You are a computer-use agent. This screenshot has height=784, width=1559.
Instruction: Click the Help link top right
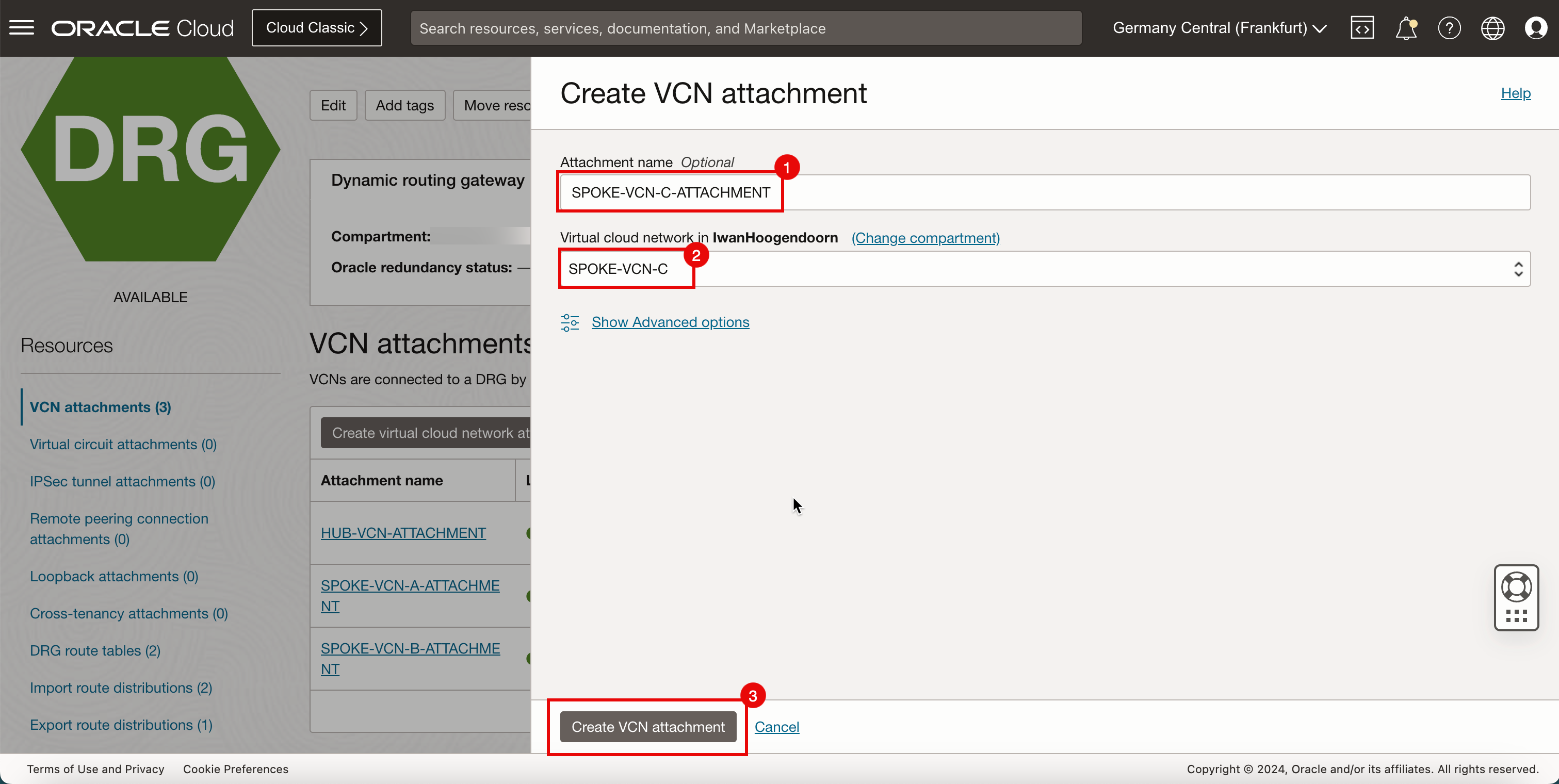click(x=1516, y=93)
